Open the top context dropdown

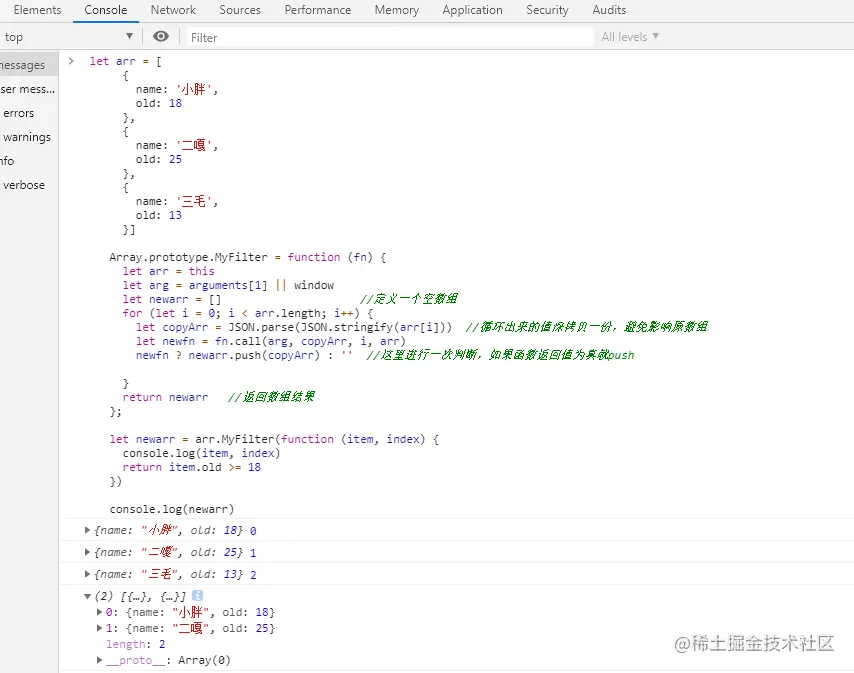click(68, 36)
